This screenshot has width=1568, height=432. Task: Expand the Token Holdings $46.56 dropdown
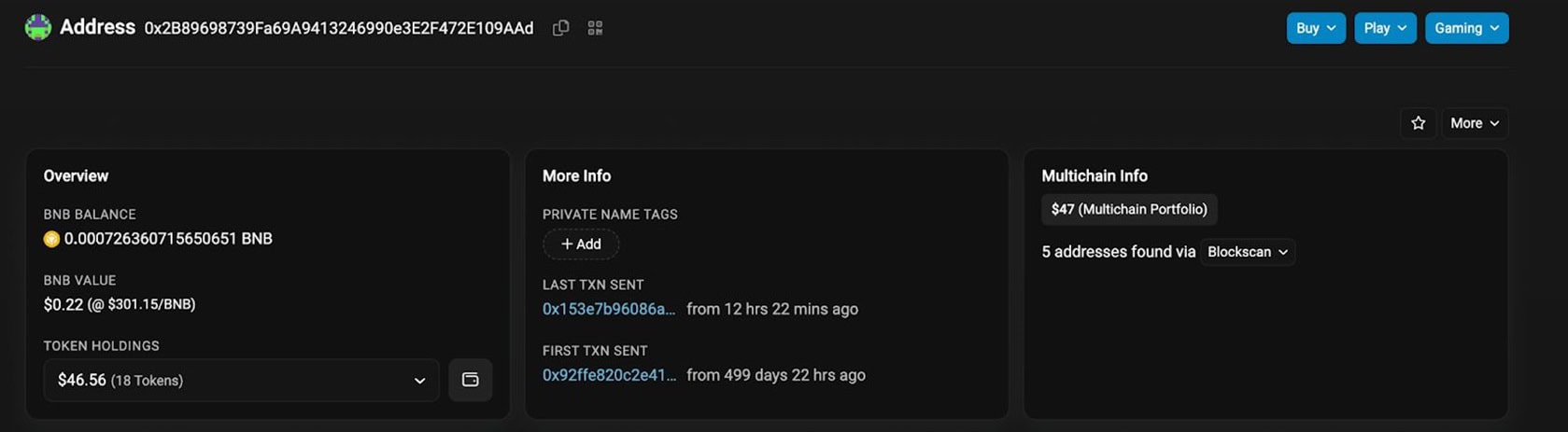(x=241, y=380)
